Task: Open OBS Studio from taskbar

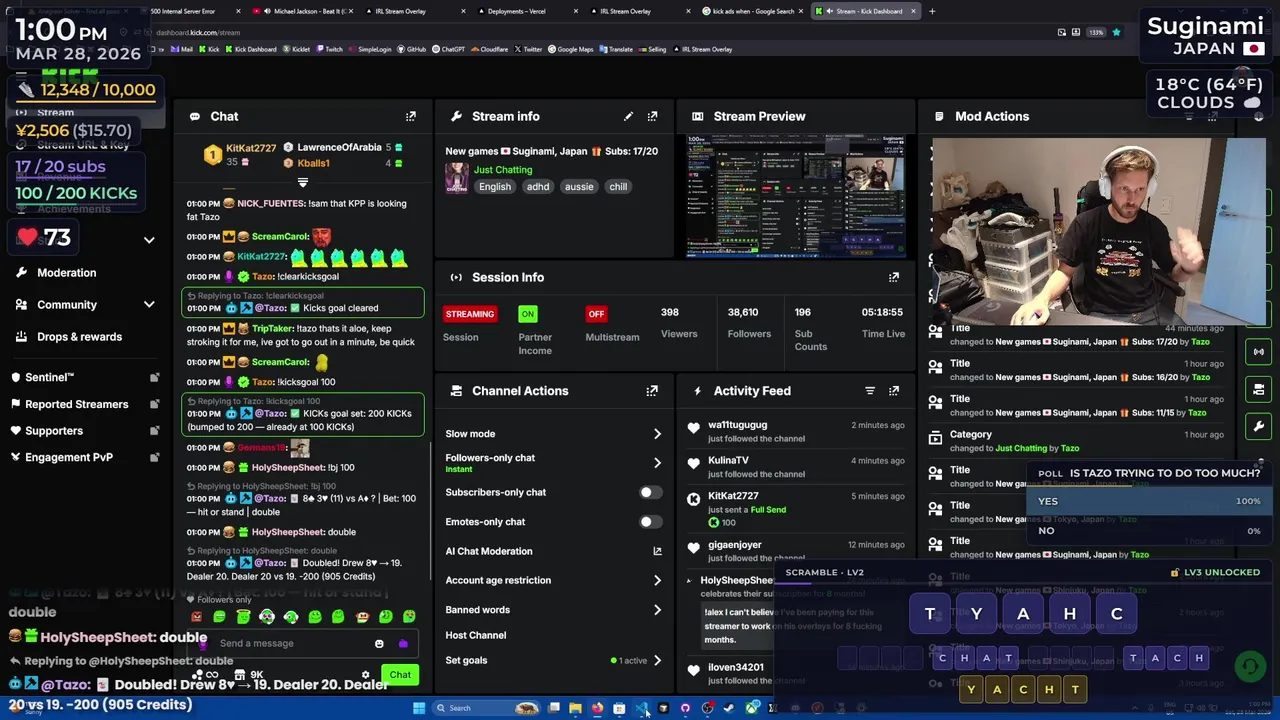Action: click(707, 708)
